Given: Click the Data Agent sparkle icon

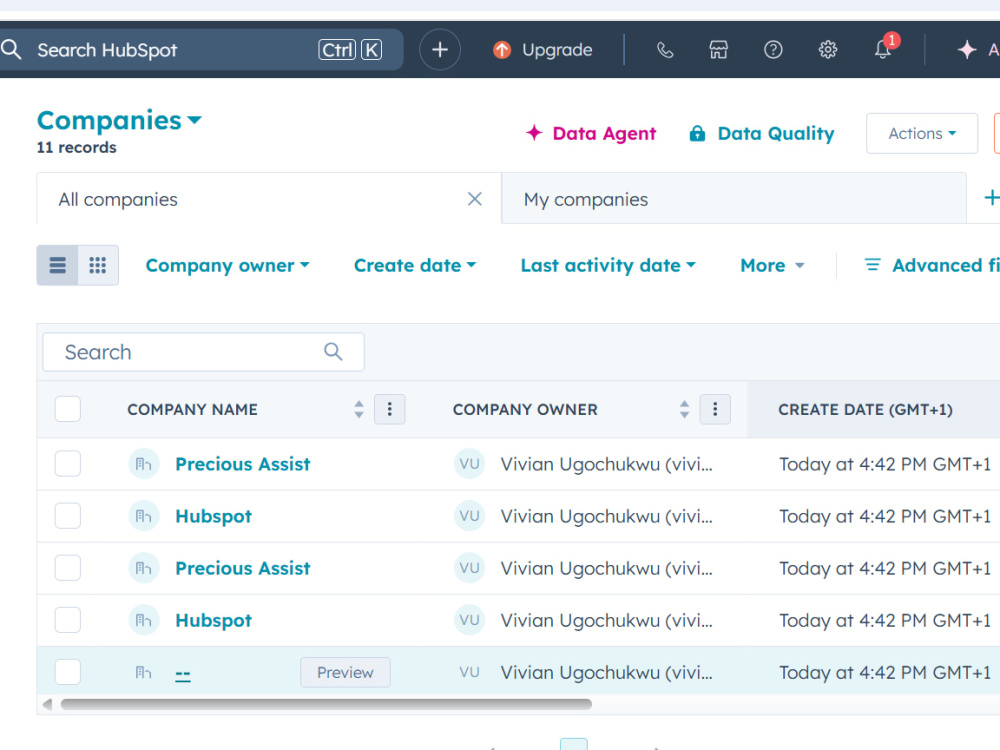Looking at the screenshot, I should coord(534,133).
